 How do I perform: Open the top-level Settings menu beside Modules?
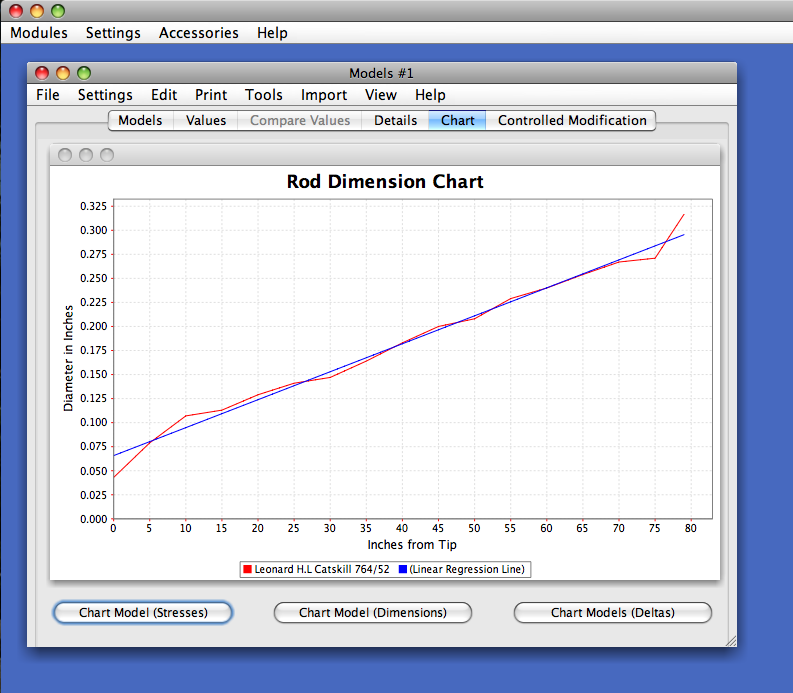point(113,33)
